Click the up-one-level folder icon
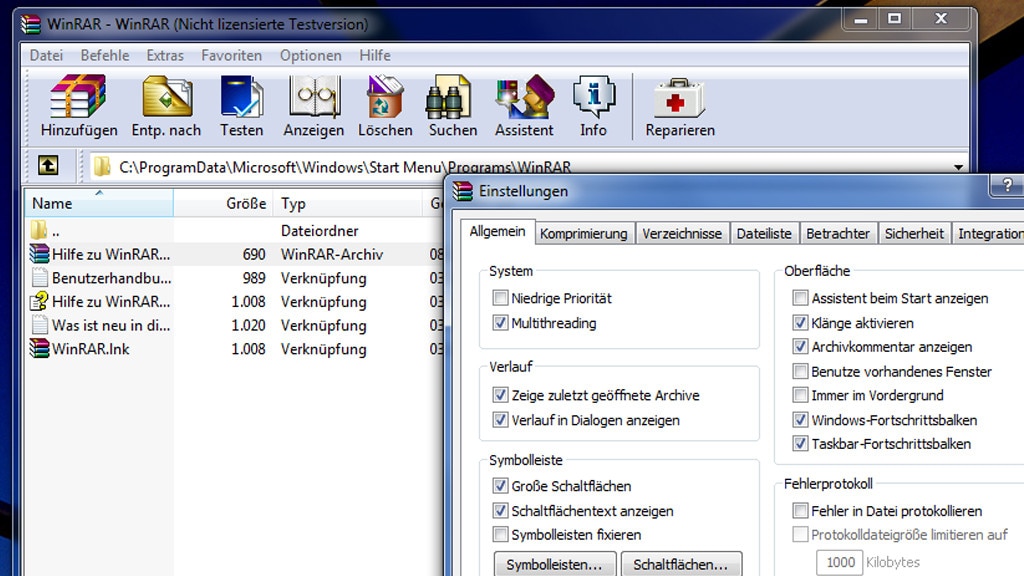 [x=48, y=165]
